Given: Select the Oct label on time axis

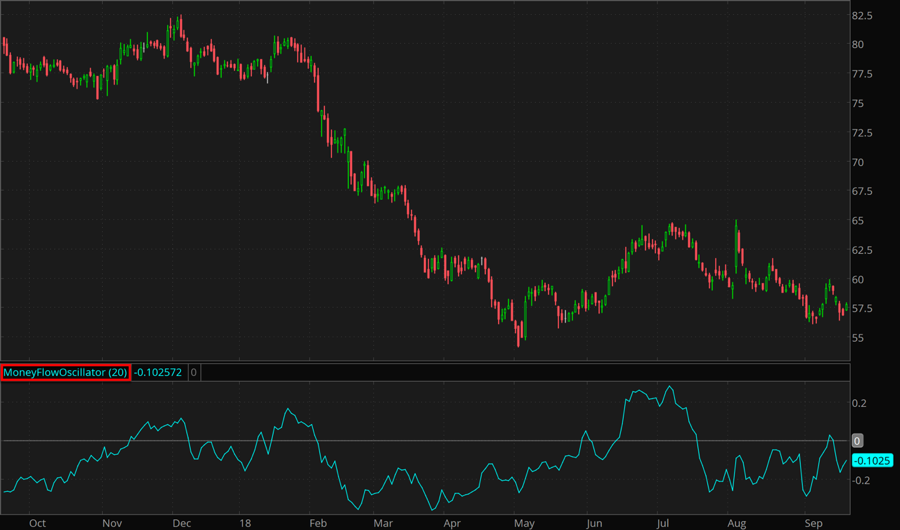Looking at the screenshot, I should click(37, 522).
